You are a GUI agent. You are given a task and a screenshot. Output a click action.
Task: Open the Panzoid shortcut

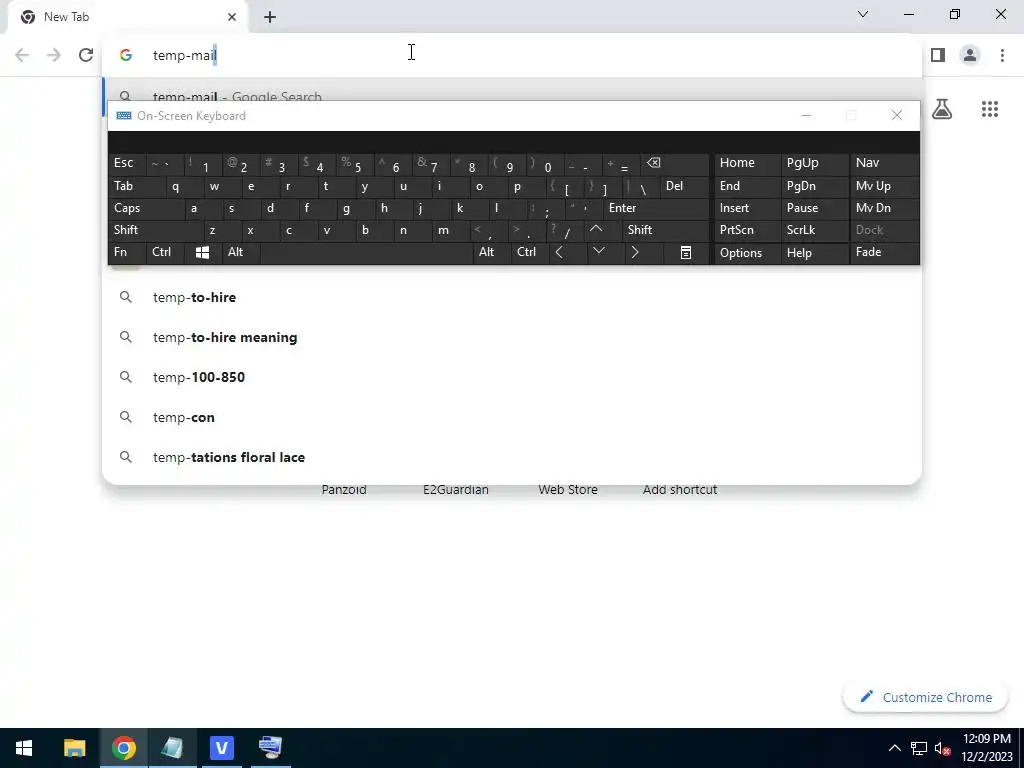[x=344, y=489]
